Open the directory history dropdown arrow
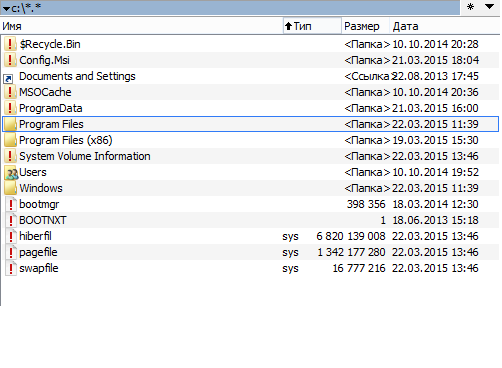 click(x=489, y=7)
